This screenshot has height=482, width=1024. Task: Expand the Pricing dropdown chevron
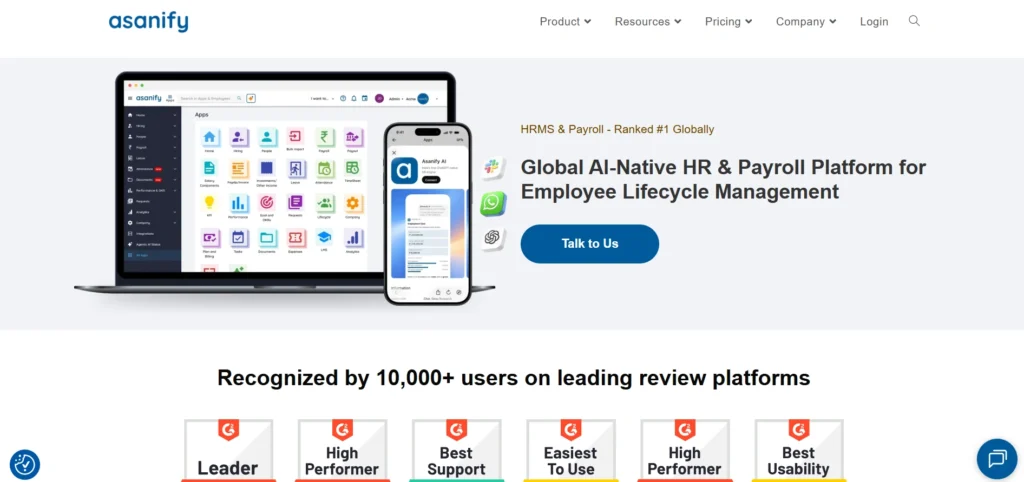748,22
